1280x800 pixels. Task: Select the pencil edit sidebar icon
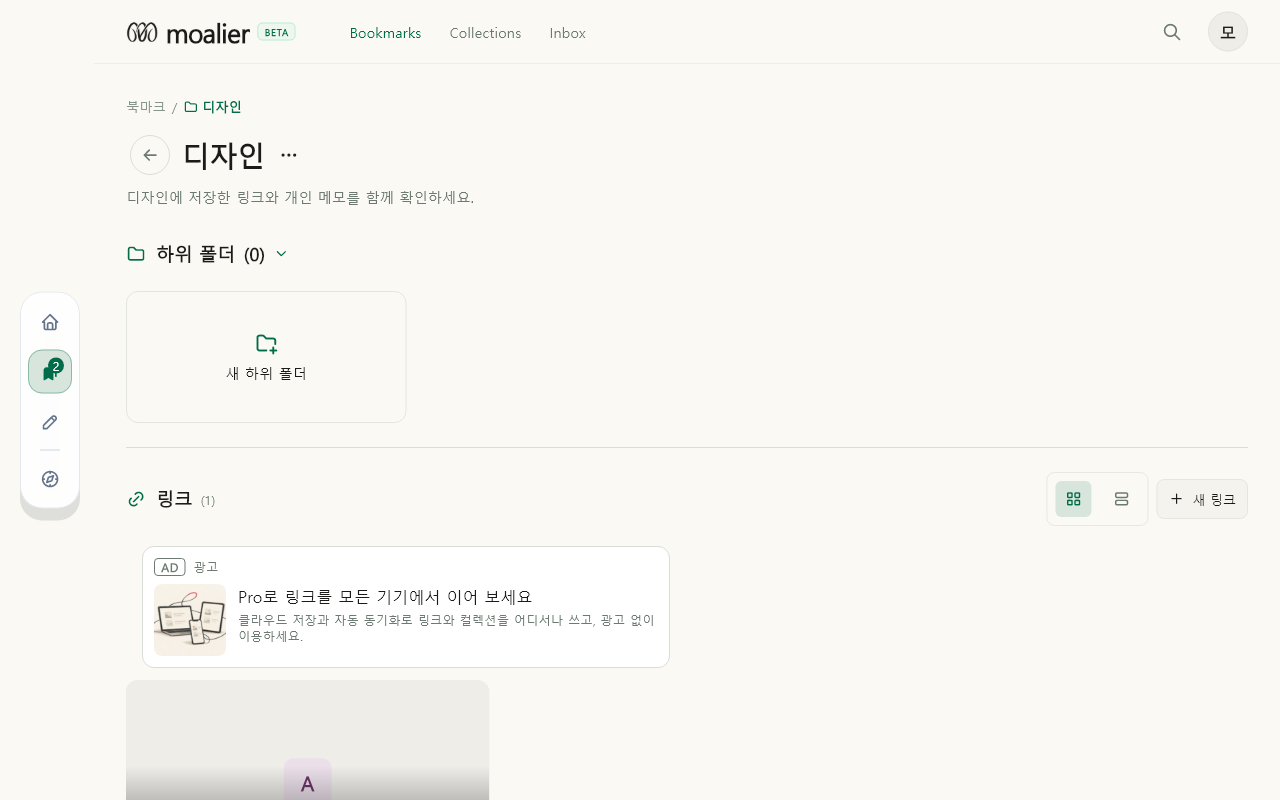point(50,422)
